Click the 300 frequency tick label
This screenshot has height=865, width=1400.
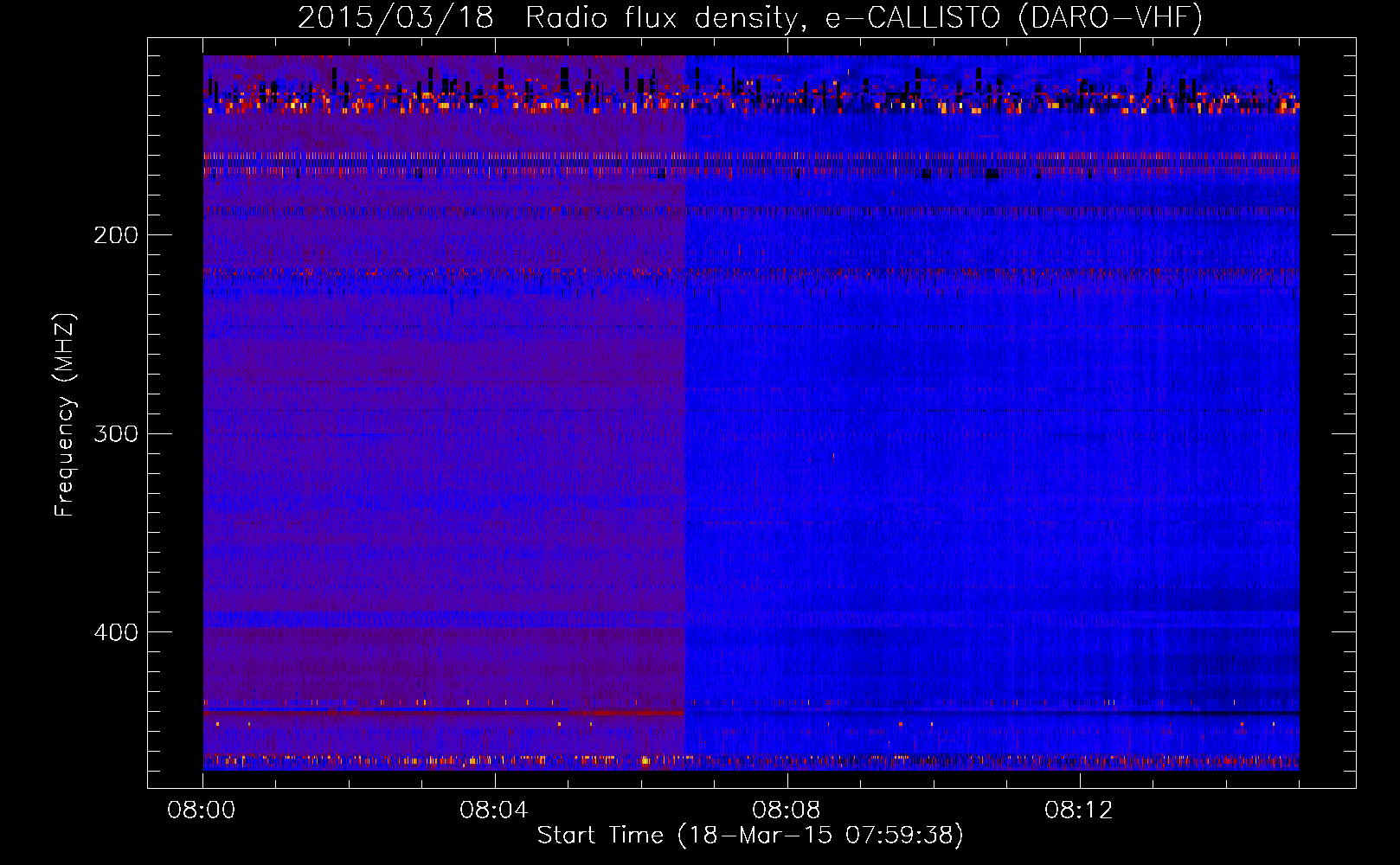pos(116,433)
